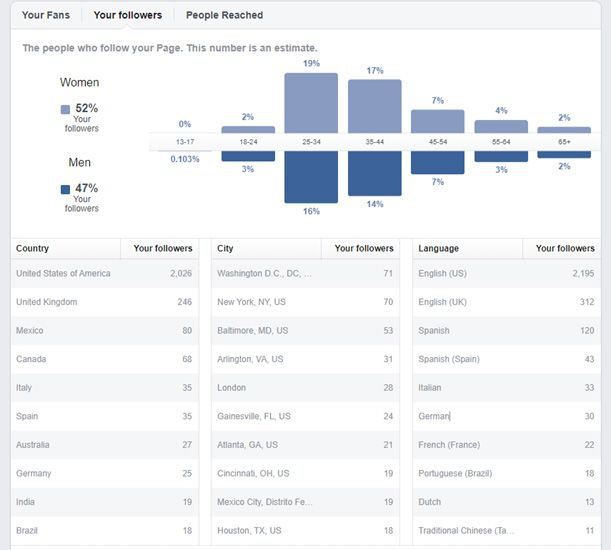The height and width of the screenshot is (550, 611).
Task: Click the City column header
Action: point(226,248)
